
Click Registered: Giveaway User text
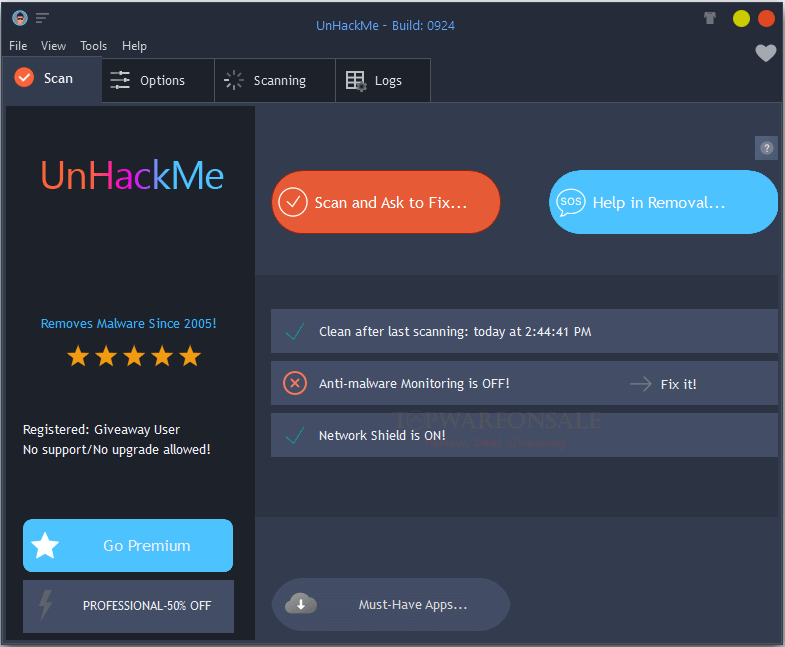click(x=101, y=430)
